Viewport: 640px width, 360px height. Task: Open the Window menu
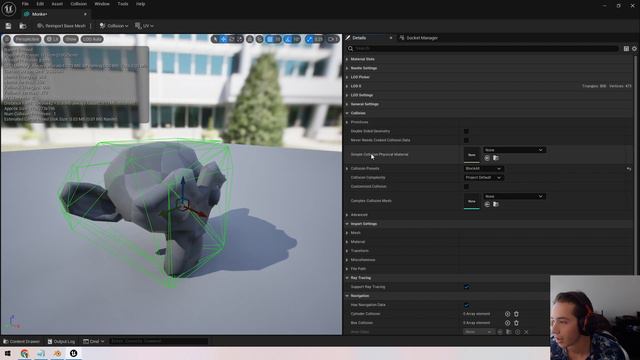coord(102,4)
